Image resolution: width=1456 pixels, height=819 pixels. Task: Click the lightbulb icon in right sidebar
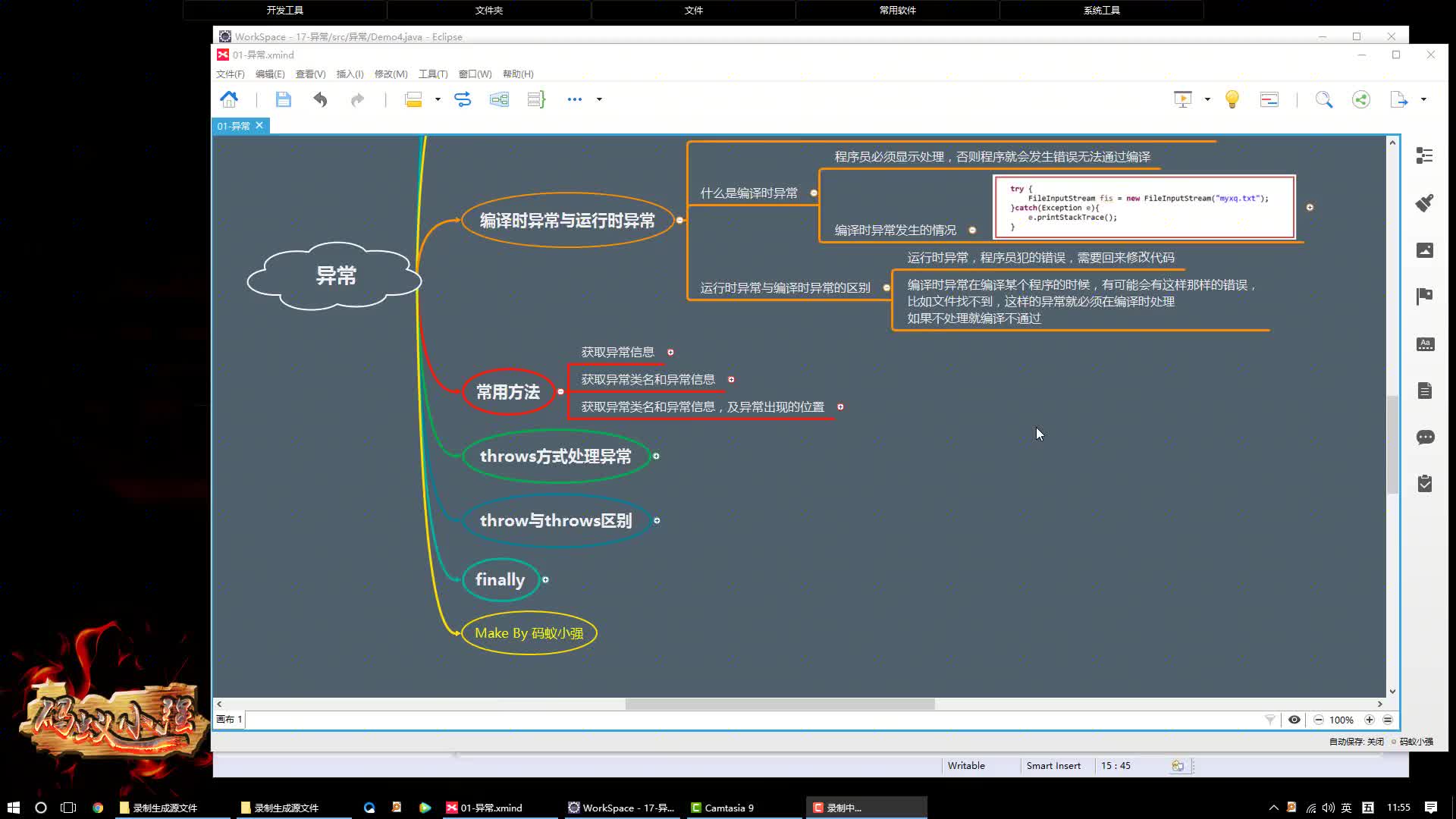(x=1232, y=98)
